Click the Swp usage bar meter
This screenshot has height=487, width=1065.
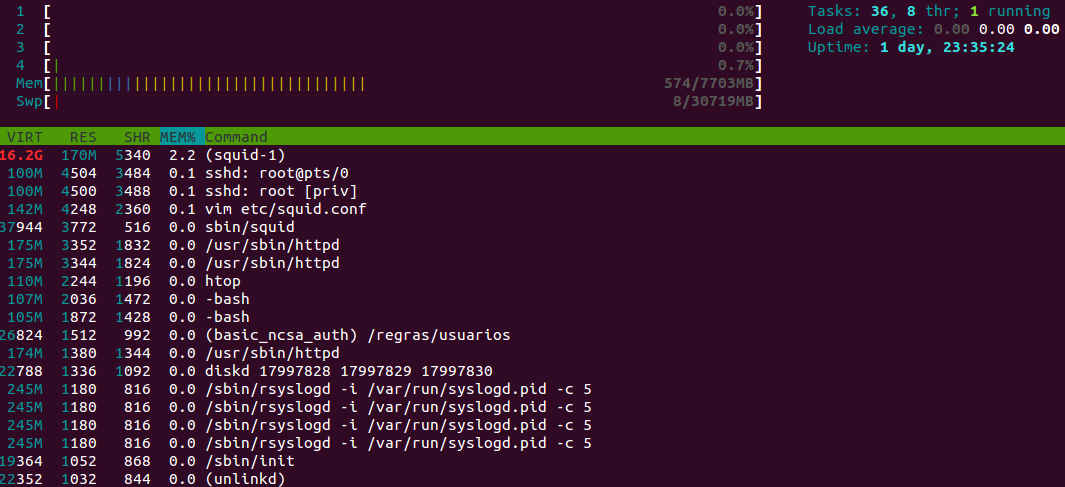click(389, 102)
